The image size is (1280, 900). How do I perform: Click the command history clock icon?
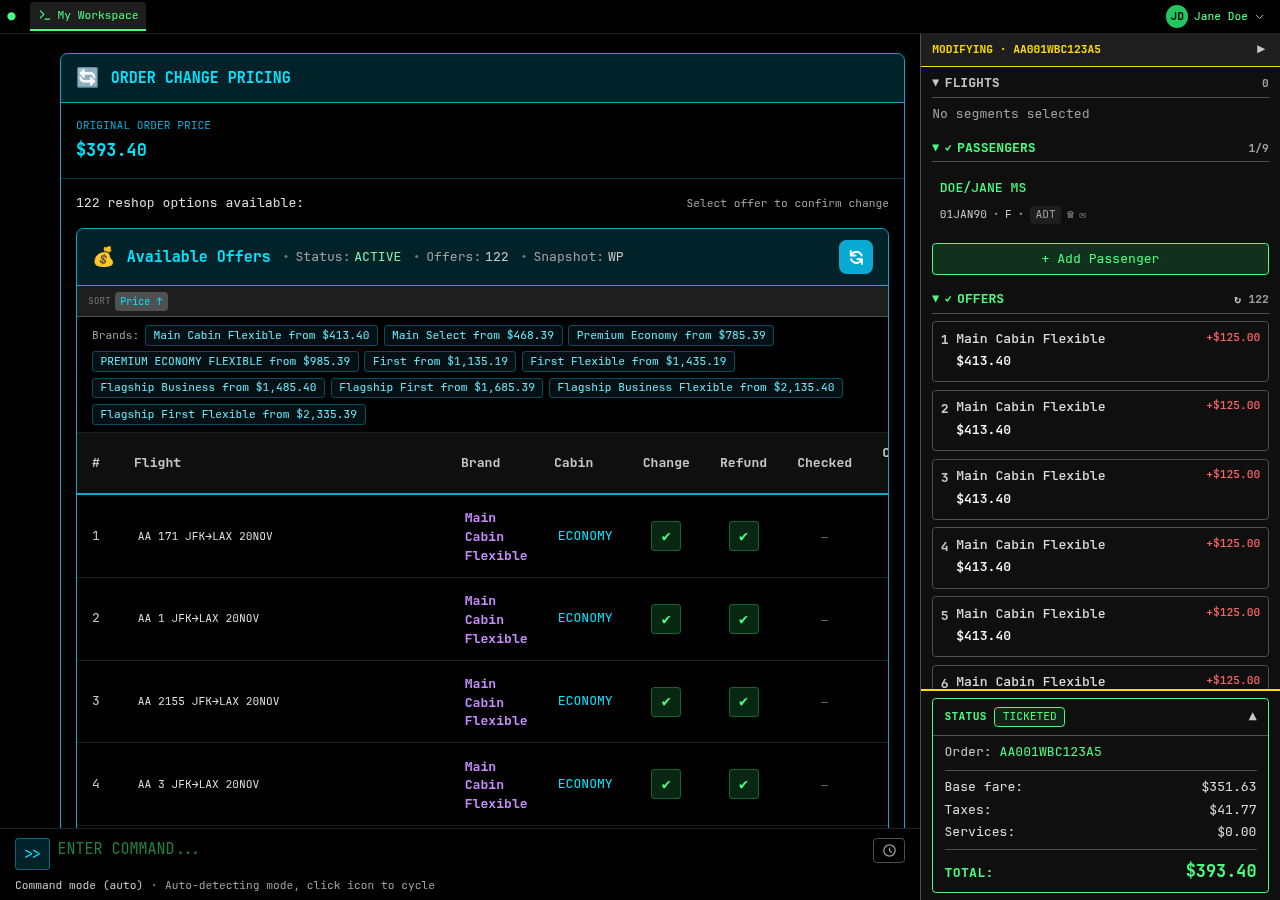[889, 850]
